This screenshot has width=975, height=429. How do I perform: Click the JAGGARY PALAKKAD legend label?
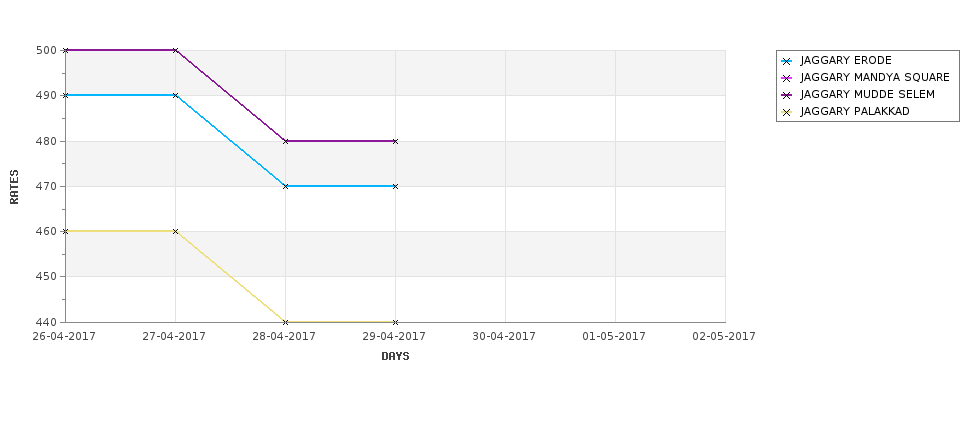[x=855, y=111]
